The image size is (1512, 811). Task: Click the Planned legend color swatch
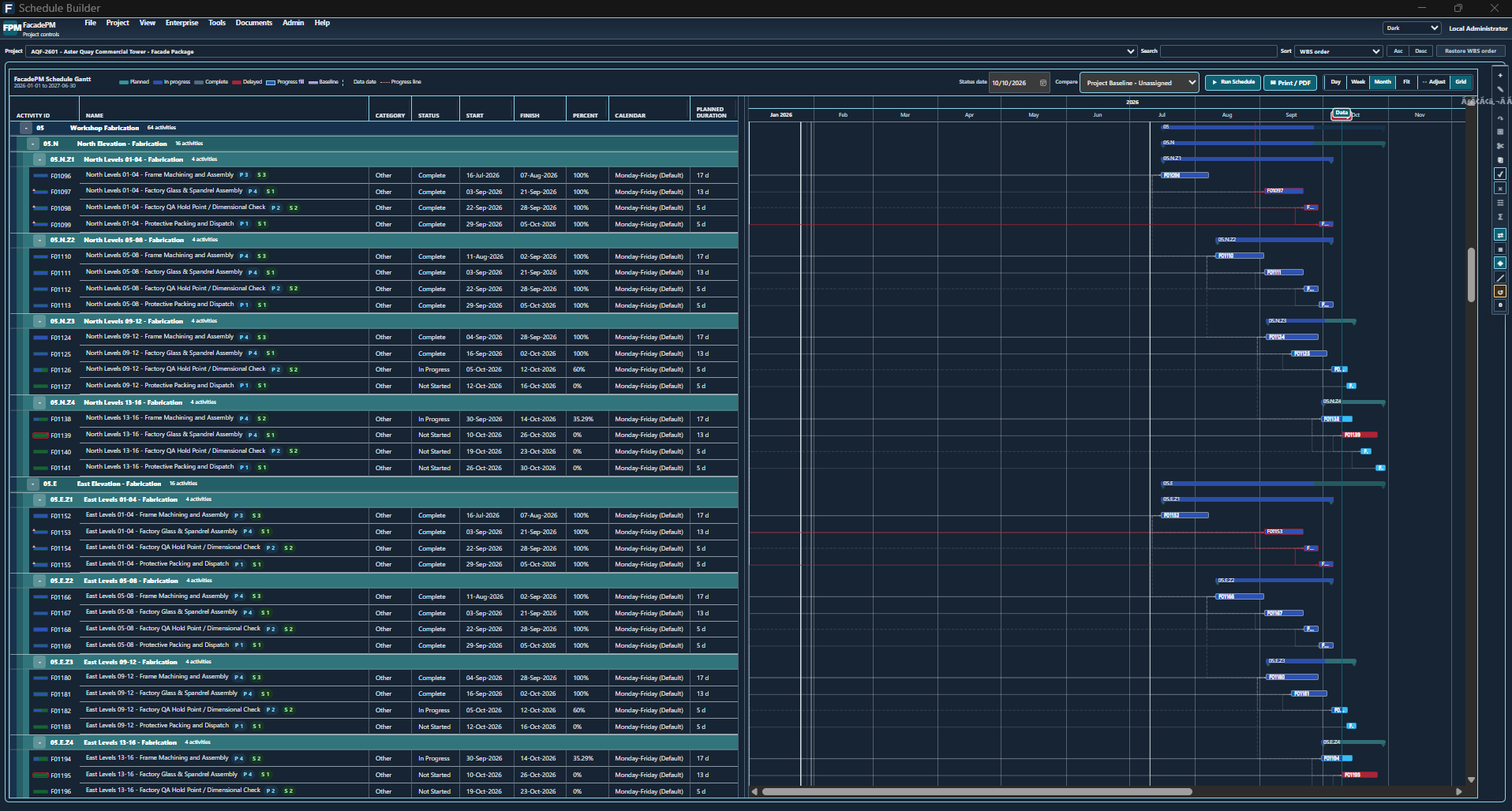[124, 82]
